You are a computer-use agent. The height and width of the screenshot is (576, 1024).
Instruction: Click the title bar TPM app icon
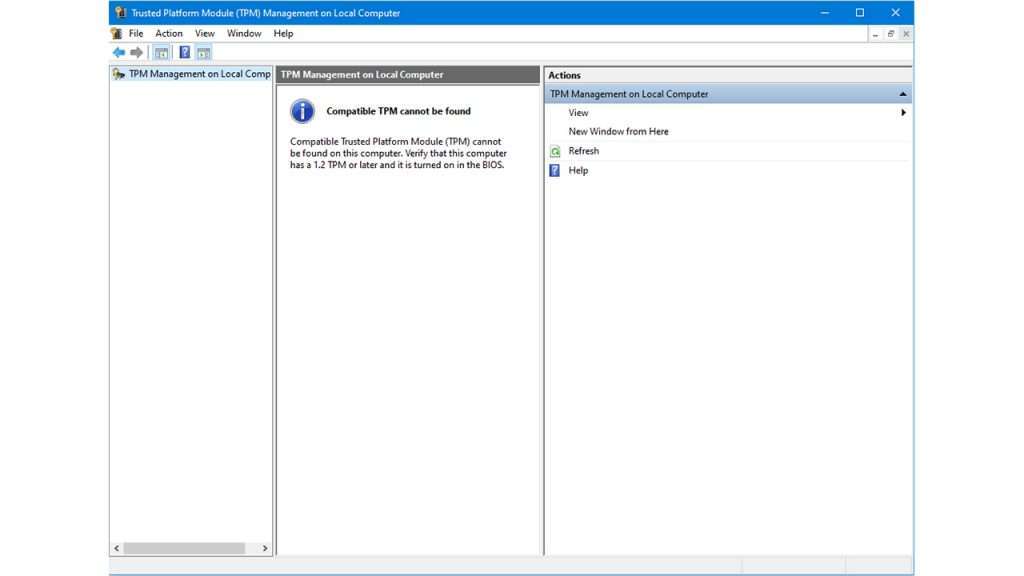click(x=120, y=12)
